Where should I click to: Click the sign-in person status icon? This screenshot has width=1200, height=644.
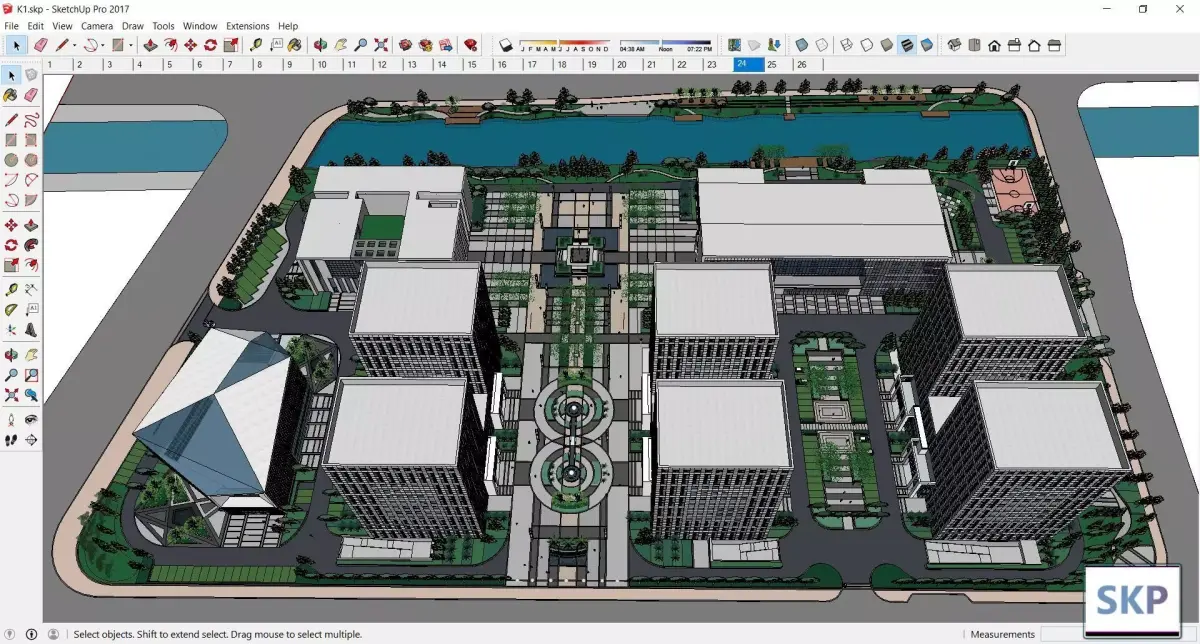point(53,634)
